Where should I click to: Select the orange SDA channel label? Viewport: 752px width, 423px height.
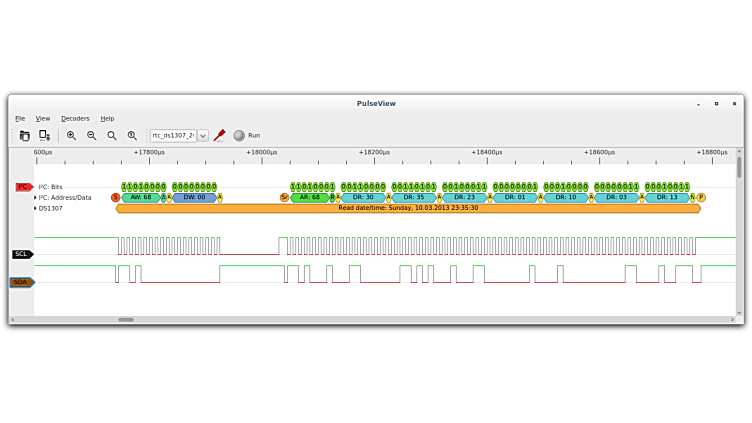[x=22, y=283]
